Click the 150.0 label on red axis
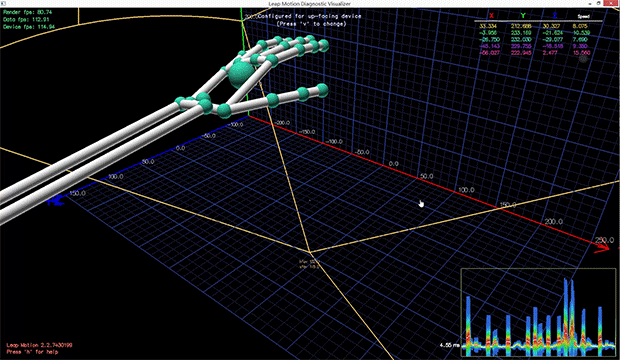 coord(508,205)
